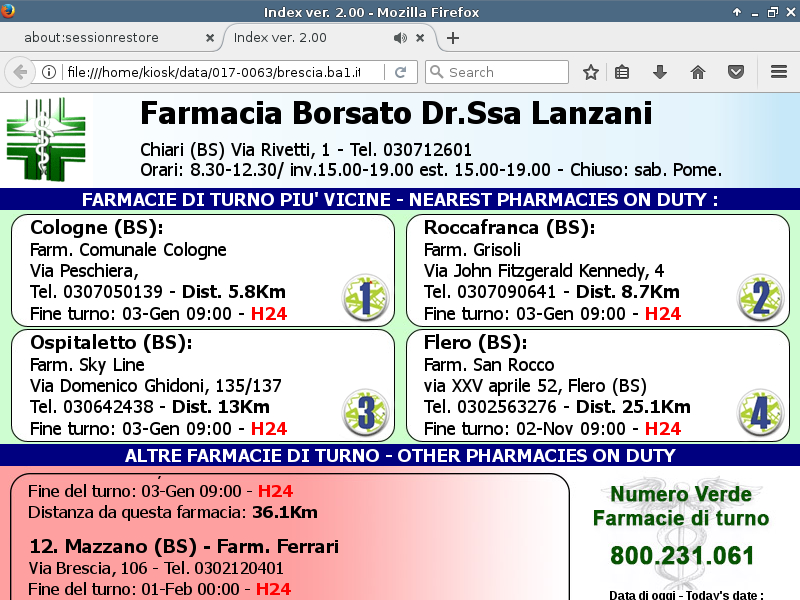Open the Pocket save icon
The height and width of the screenshot is (600, 800).
[x=735, y=72]
